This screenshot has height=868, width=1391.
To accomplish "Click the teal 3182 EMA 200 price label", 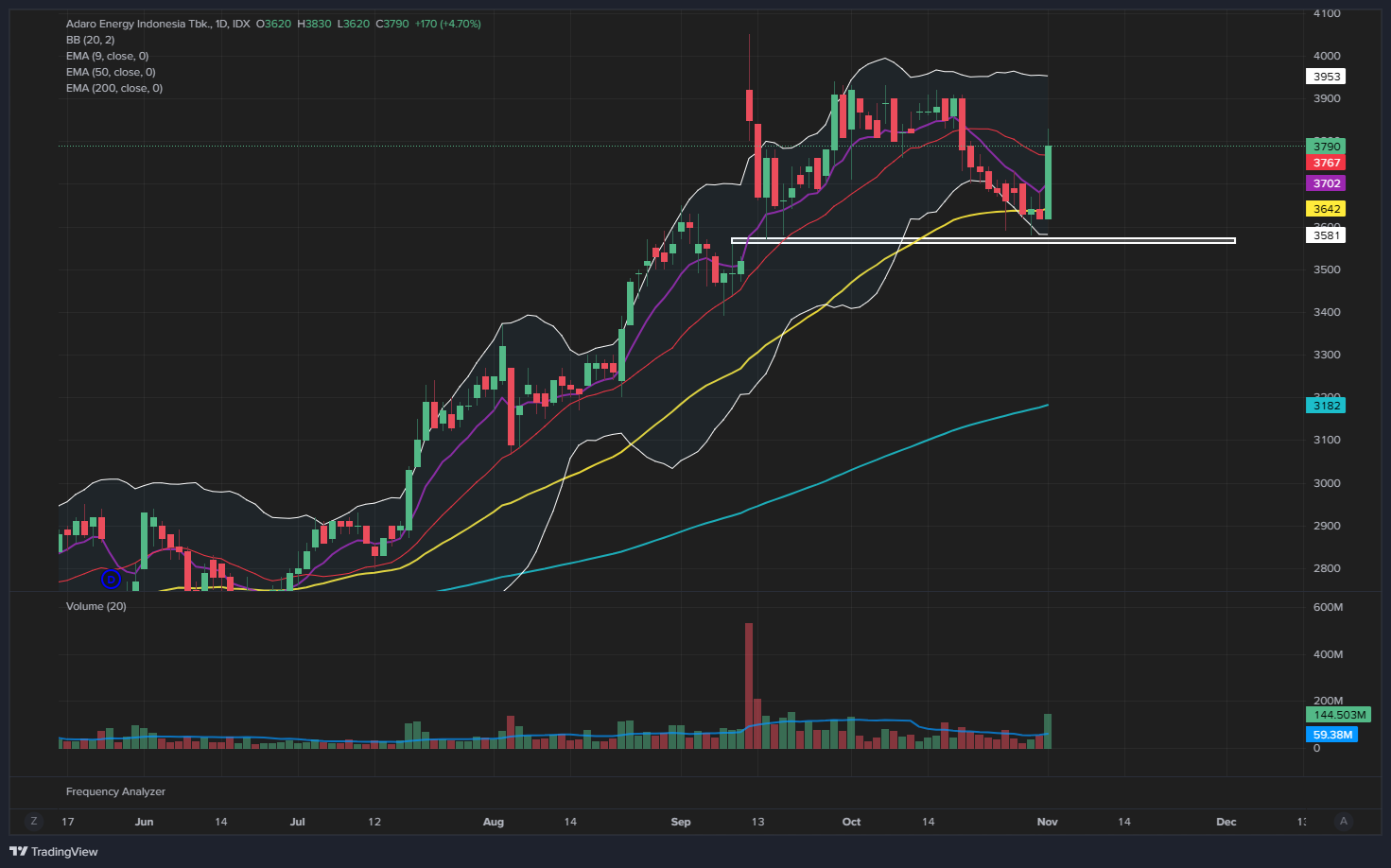I will coord(1326,406).
